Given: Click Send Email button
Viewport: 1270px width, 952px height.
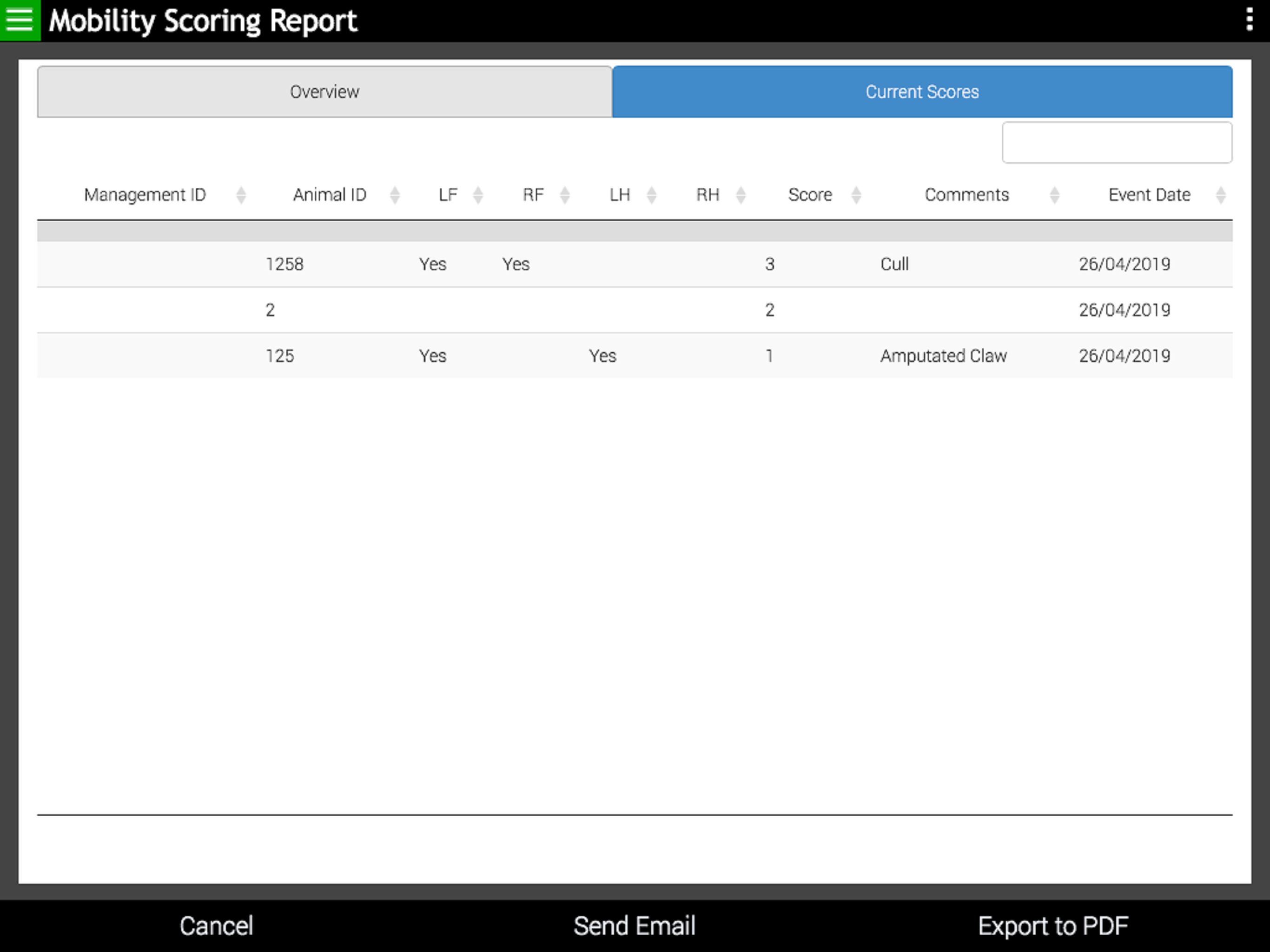Looking at the screenshot, I should point(635,926).
